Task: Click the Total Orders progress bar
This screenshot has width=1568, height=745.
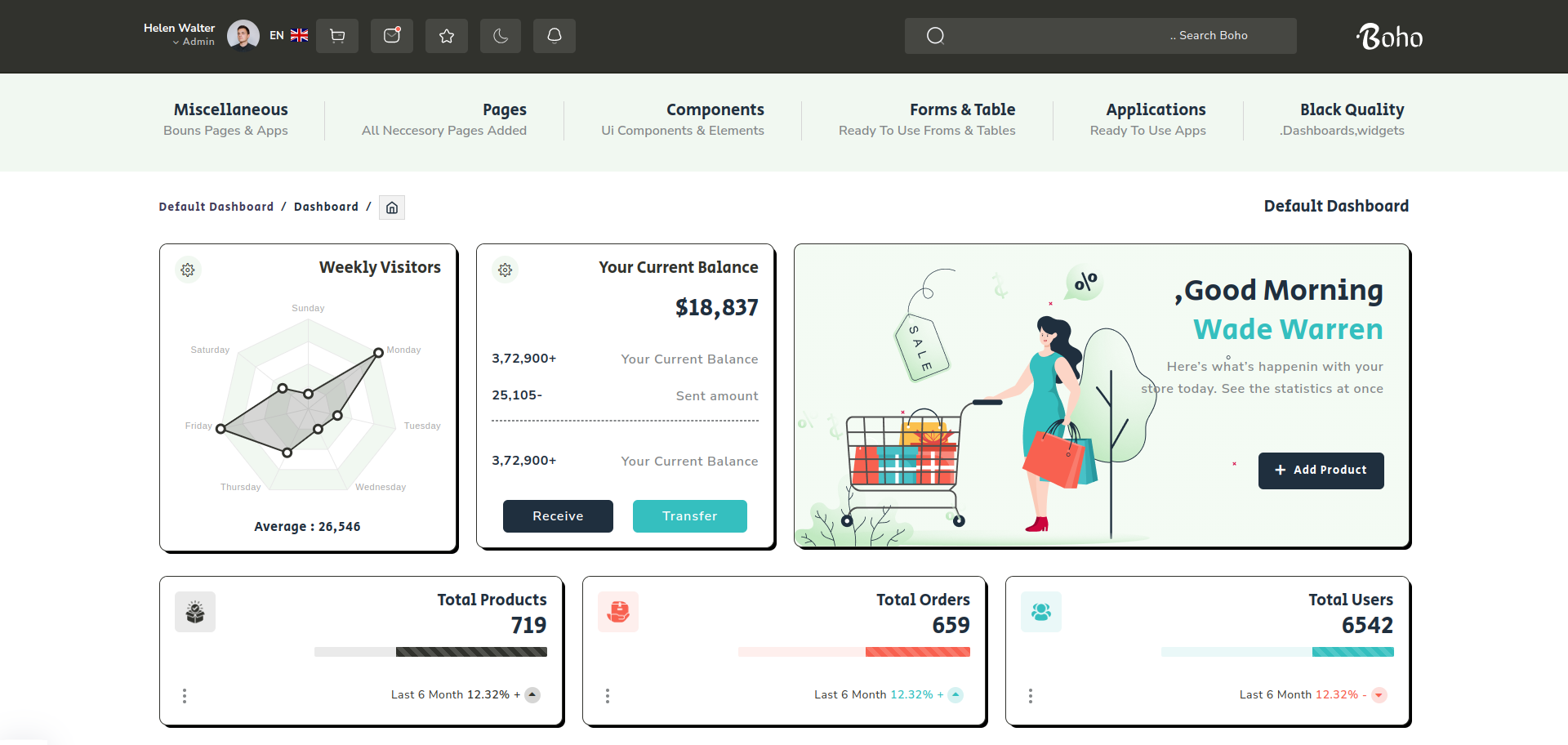Action: click(853, 652)
